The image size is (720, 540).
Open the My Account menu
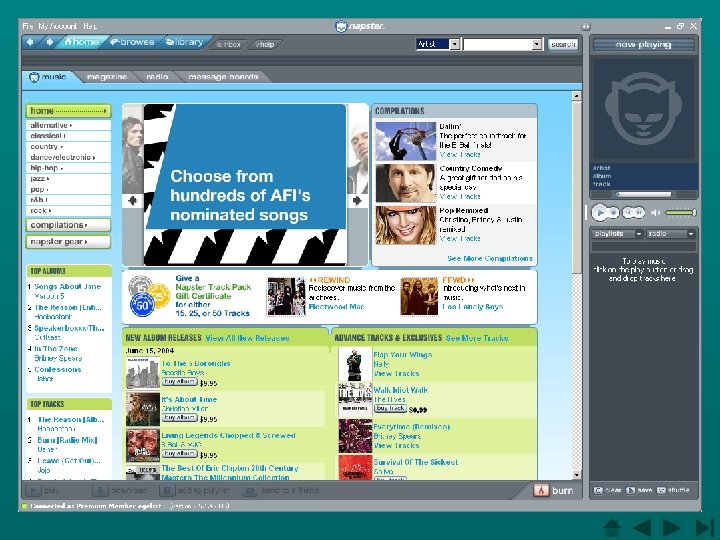coord(57,26)
